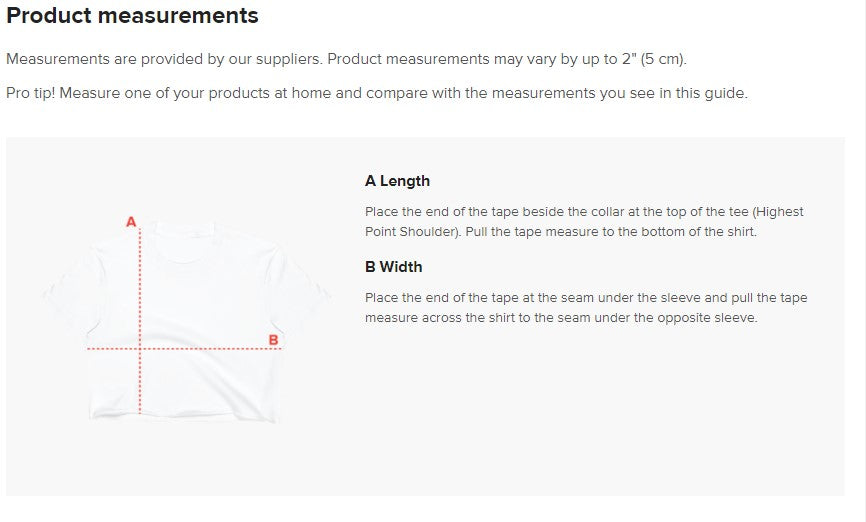Viewport: 866px width, 522px height.
Task: Click the red letter A marker
Action: click(131, 221)
